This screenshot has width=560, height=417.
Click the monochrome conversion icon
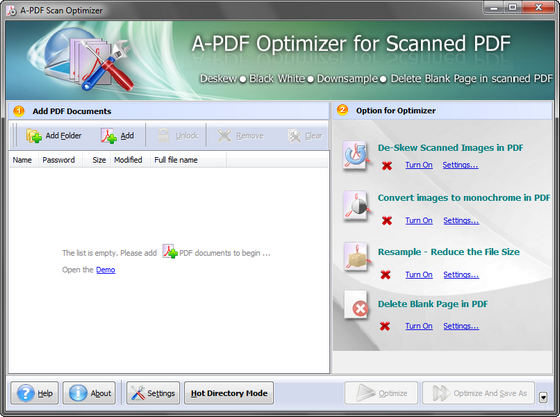pyautogui.click(x=356, y=206)
